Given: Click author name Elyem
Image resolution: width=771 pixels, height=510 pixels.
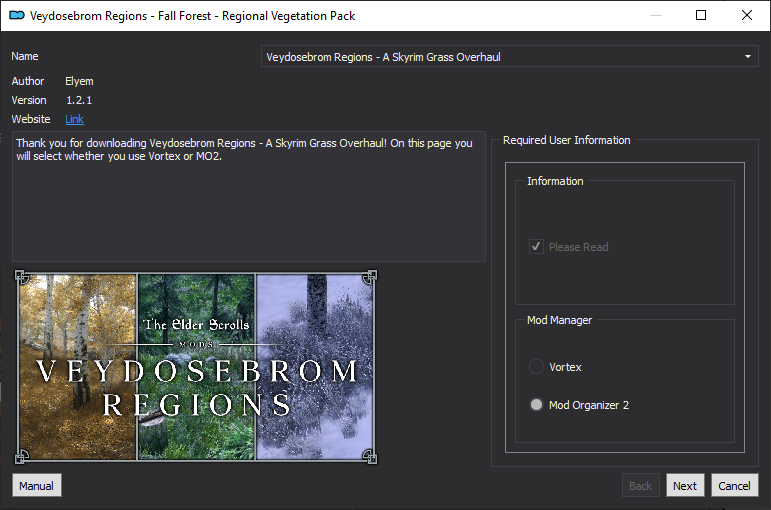Looking at the screenshot, I should (79, 81).
